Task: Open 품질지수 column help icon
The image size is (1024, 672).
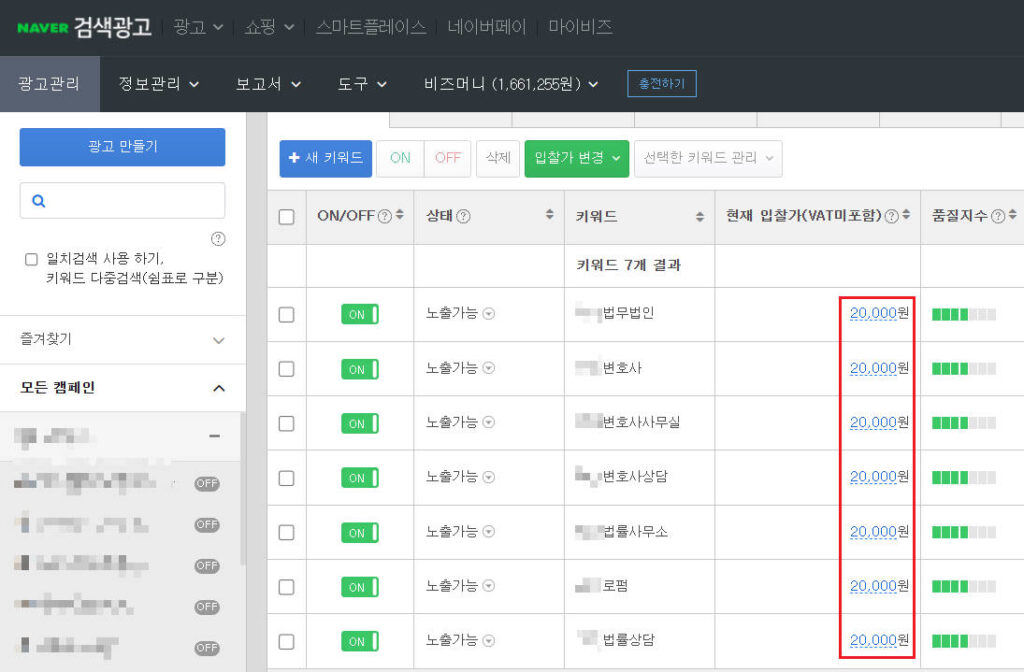Action: click(x=998, y=216)
